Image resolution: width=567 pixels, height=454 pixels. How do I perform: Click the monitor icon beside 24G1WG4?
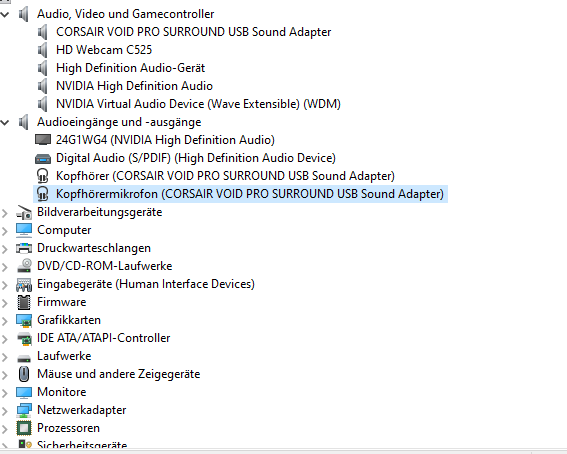(x=43, y=140)
